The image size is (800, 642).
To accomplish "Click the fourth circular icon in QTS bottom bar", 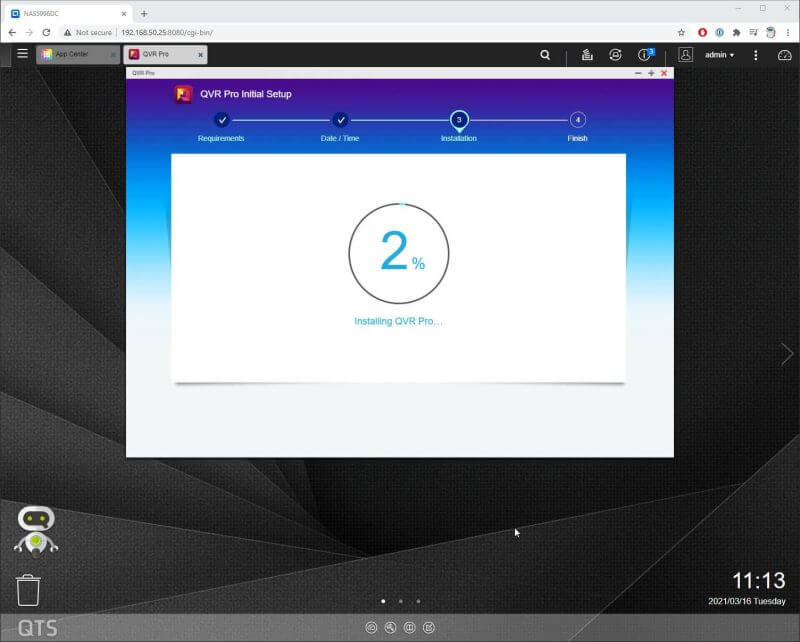I will coord(429,628).
